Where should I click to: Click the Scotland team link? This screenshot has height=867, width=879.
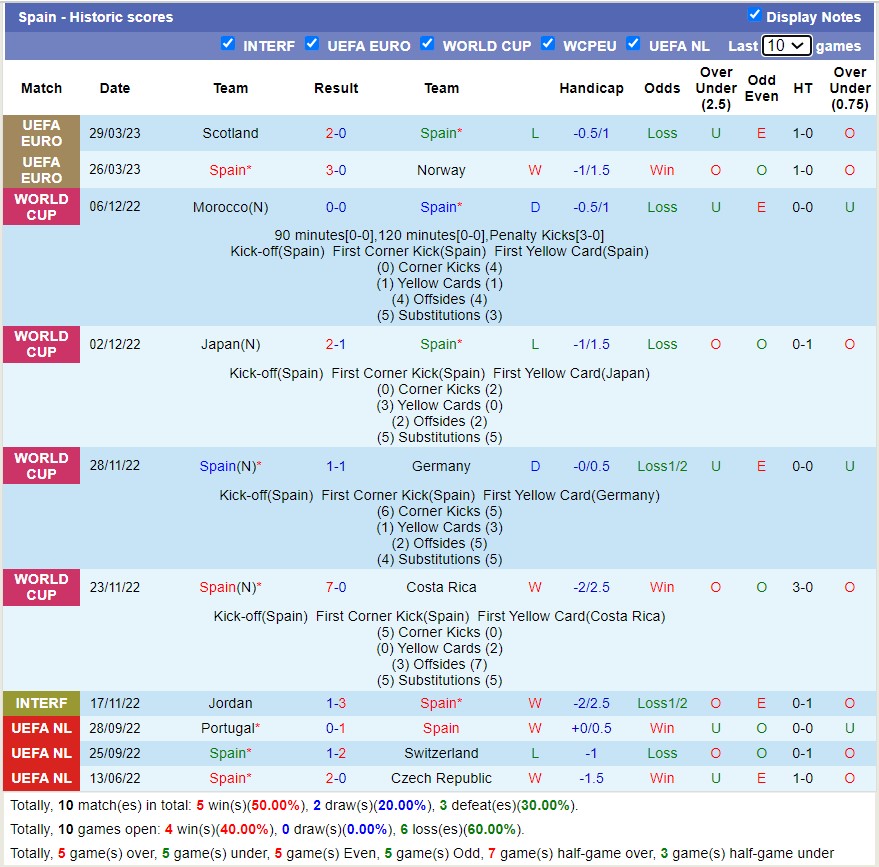(230, 133)
